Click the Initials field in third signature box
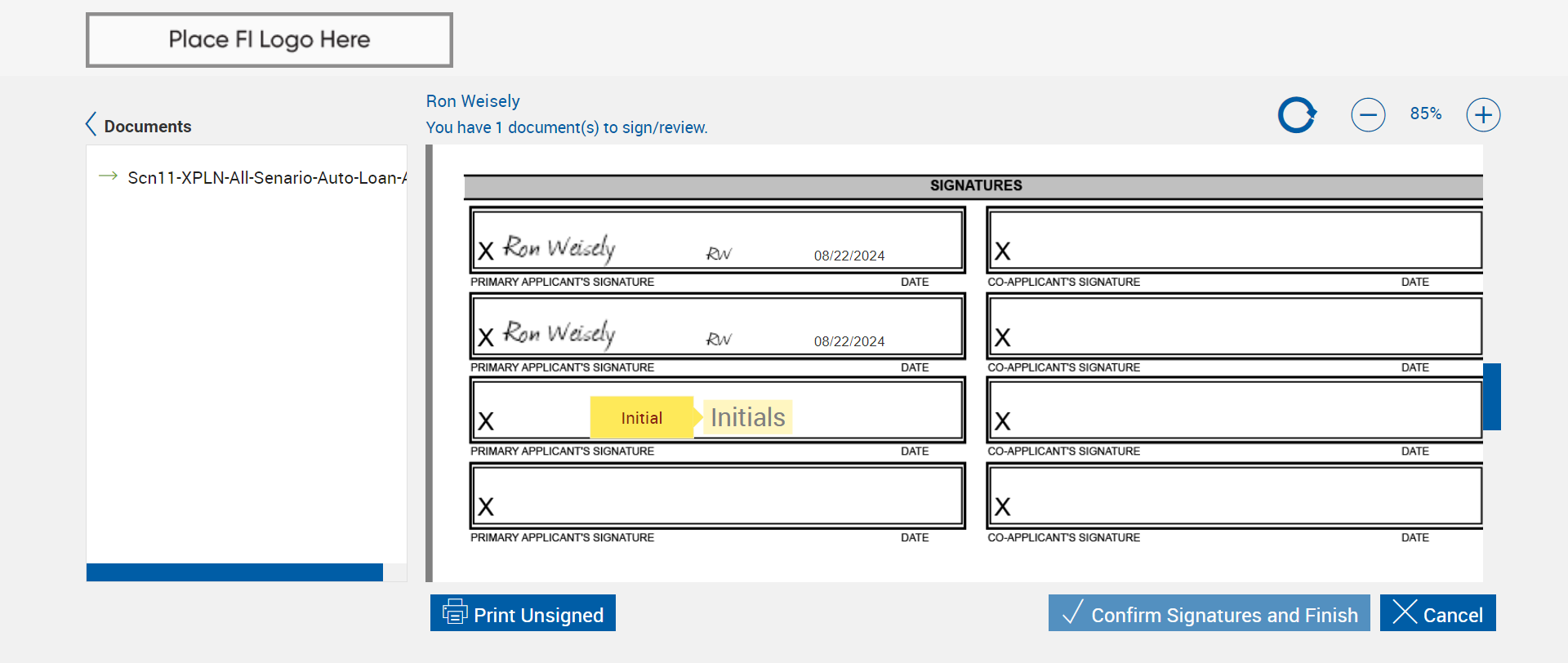Image resolution: width=1568 pixels, height=663 pixels. click(x=748, y=417)
